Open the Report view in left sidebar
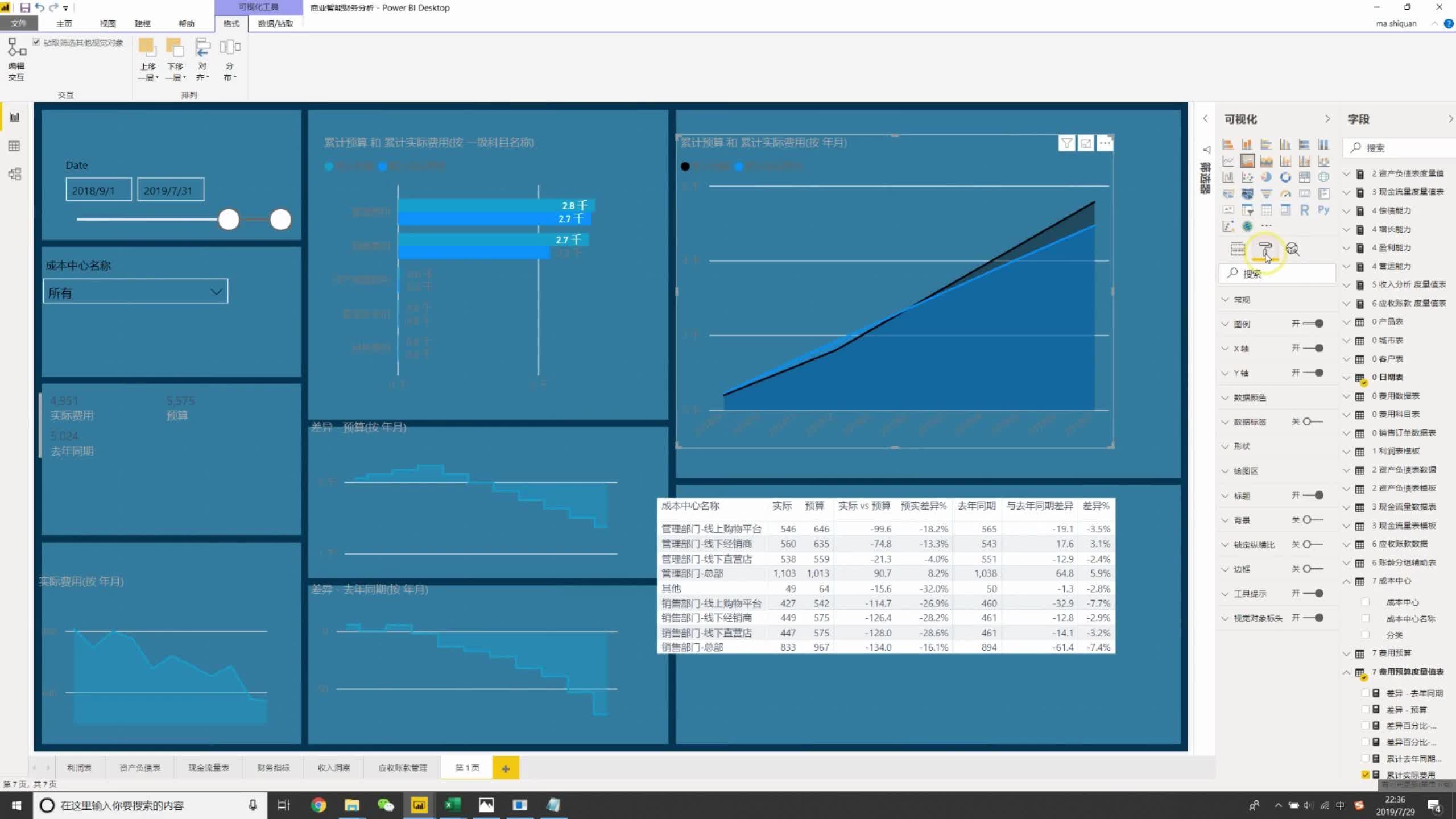The image size is (1456, 819). click(x=15, y=117)
